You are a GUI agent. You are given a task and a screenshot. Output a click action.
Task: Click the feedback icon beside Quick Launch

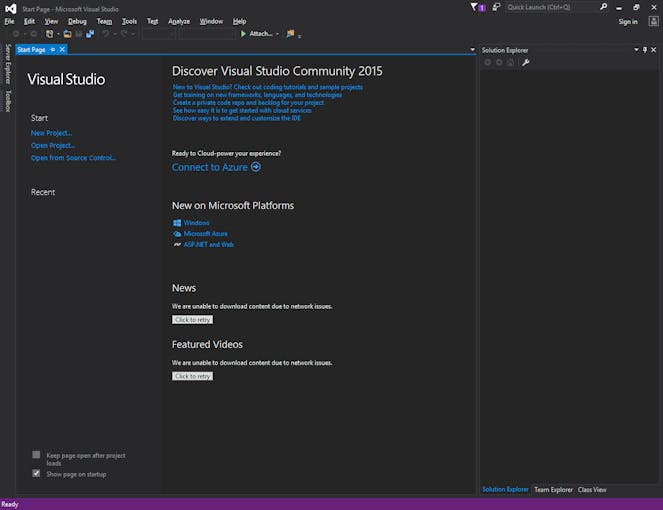(496, 7)
